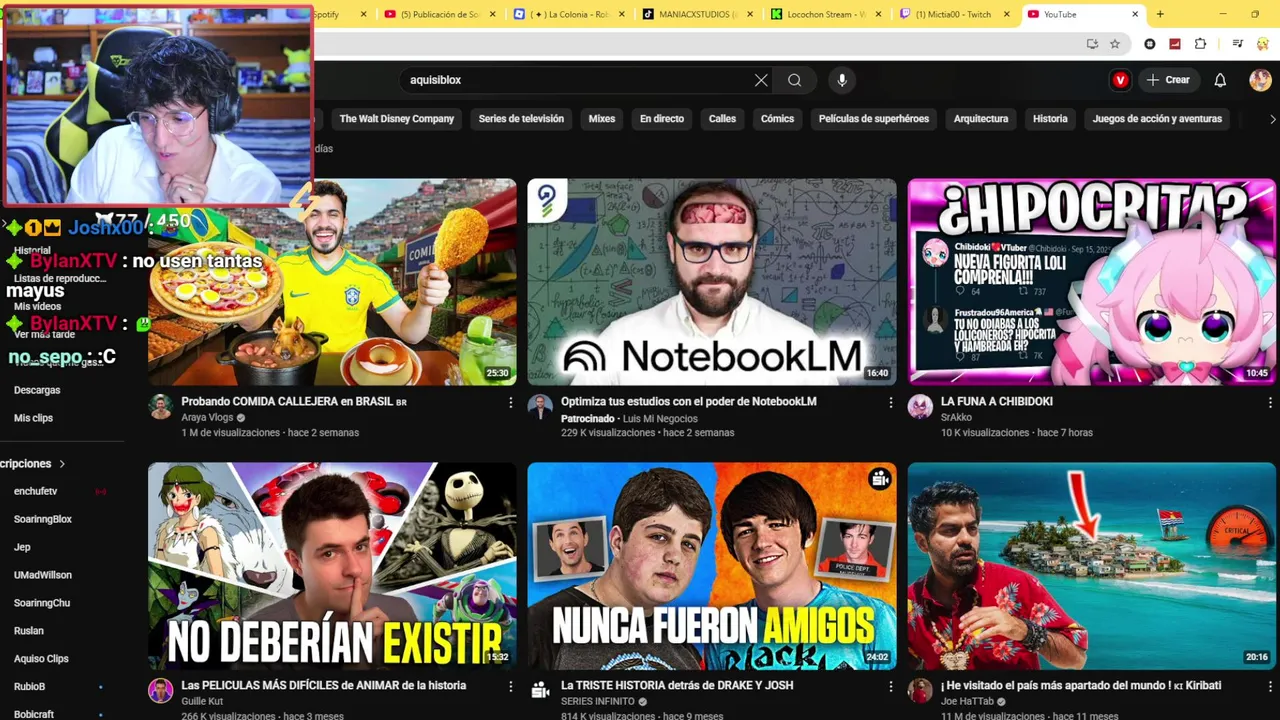Image resolution: width=1280 pixels, height=720 pixels.
Task: Click the Araya Vlogs channel name
Action: coord(207,418)
